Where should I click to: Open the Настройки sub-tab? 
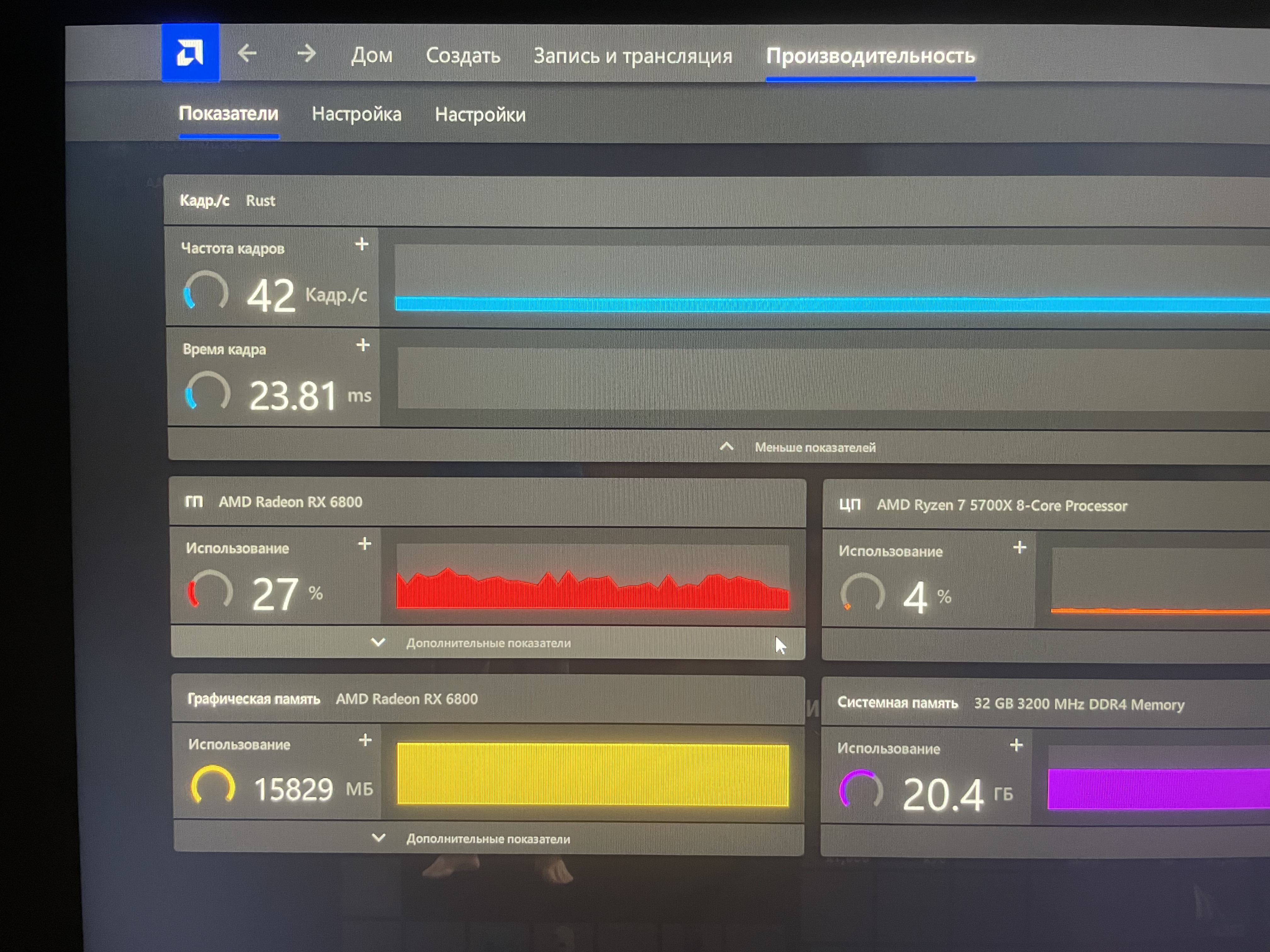(x=480, y=115)
